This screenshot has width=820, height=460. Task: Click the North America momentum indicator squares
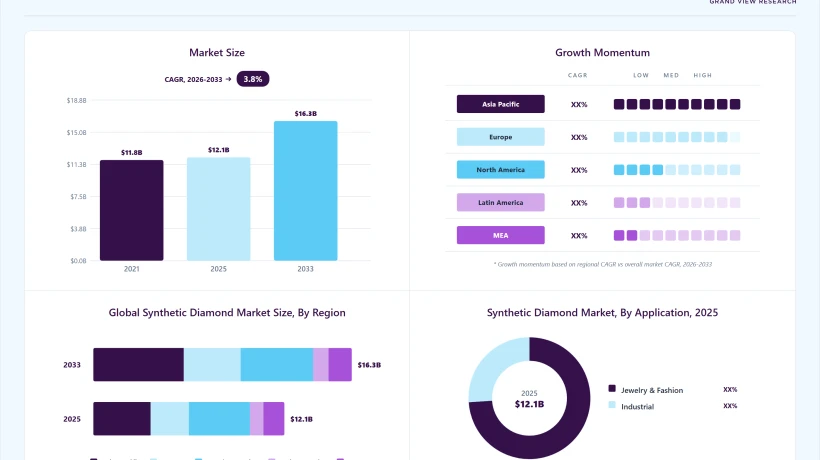677,170
